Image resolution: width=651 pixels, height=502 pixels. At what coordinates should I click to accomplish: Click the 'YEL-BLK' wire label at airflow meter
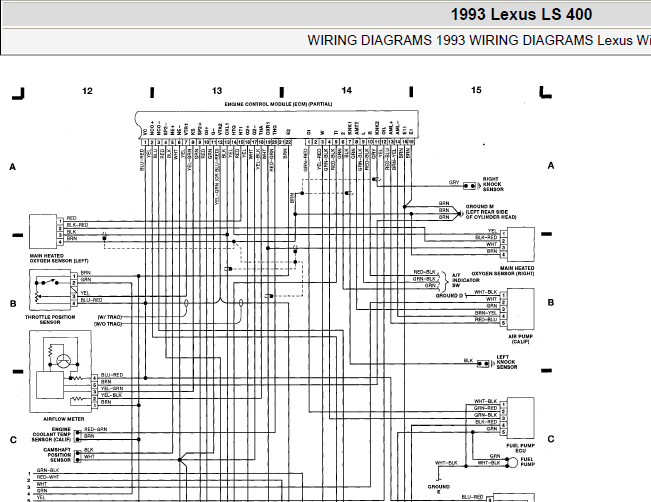pyautogui.click(x=111, y=395)
